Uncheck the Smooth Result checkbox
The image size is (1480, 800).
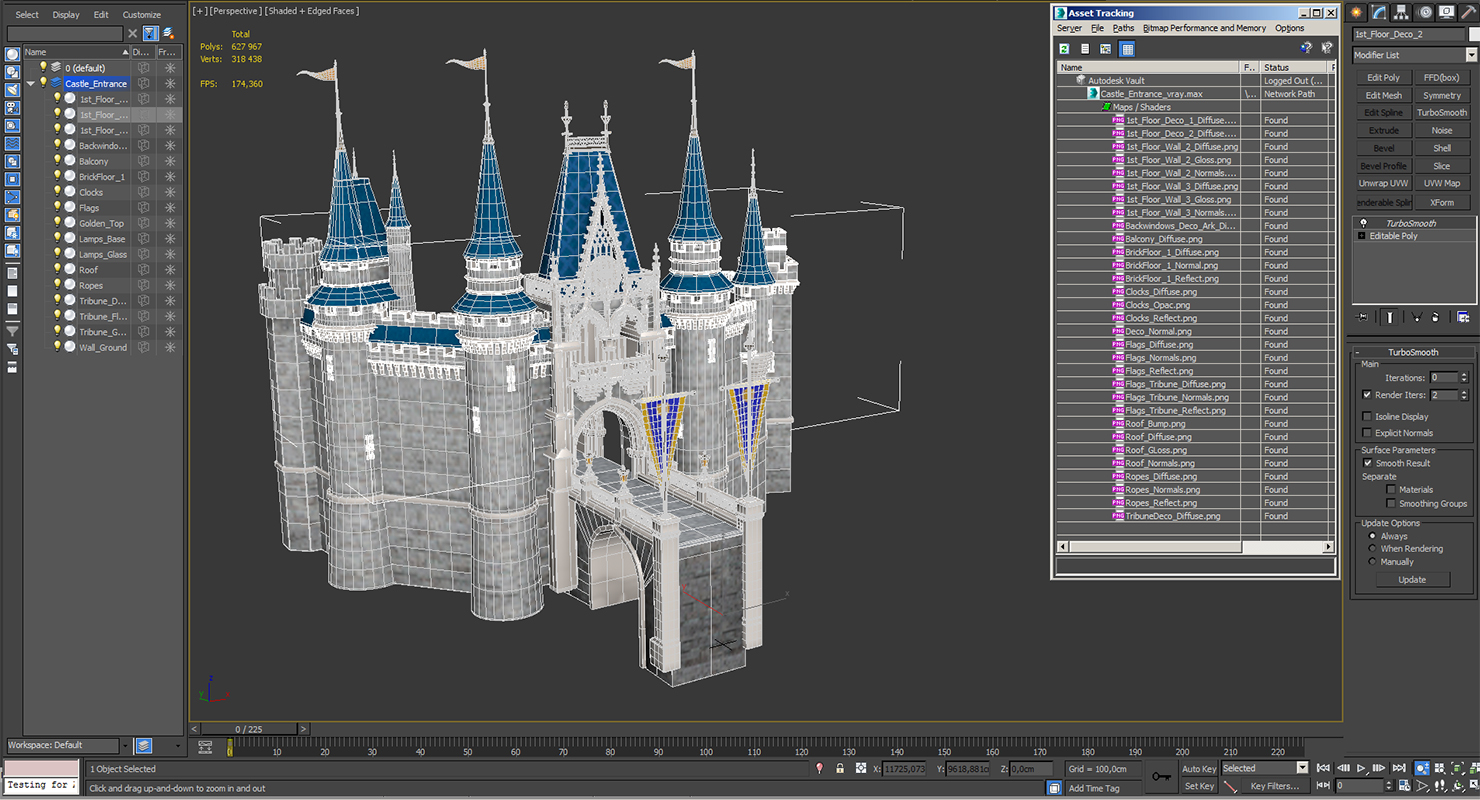tap(1367, 463)
